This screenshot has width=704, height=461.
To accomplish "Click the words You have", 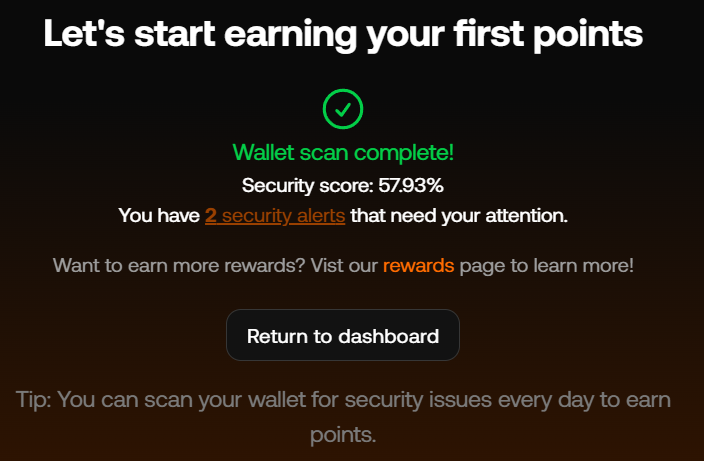I will [159, 215].
